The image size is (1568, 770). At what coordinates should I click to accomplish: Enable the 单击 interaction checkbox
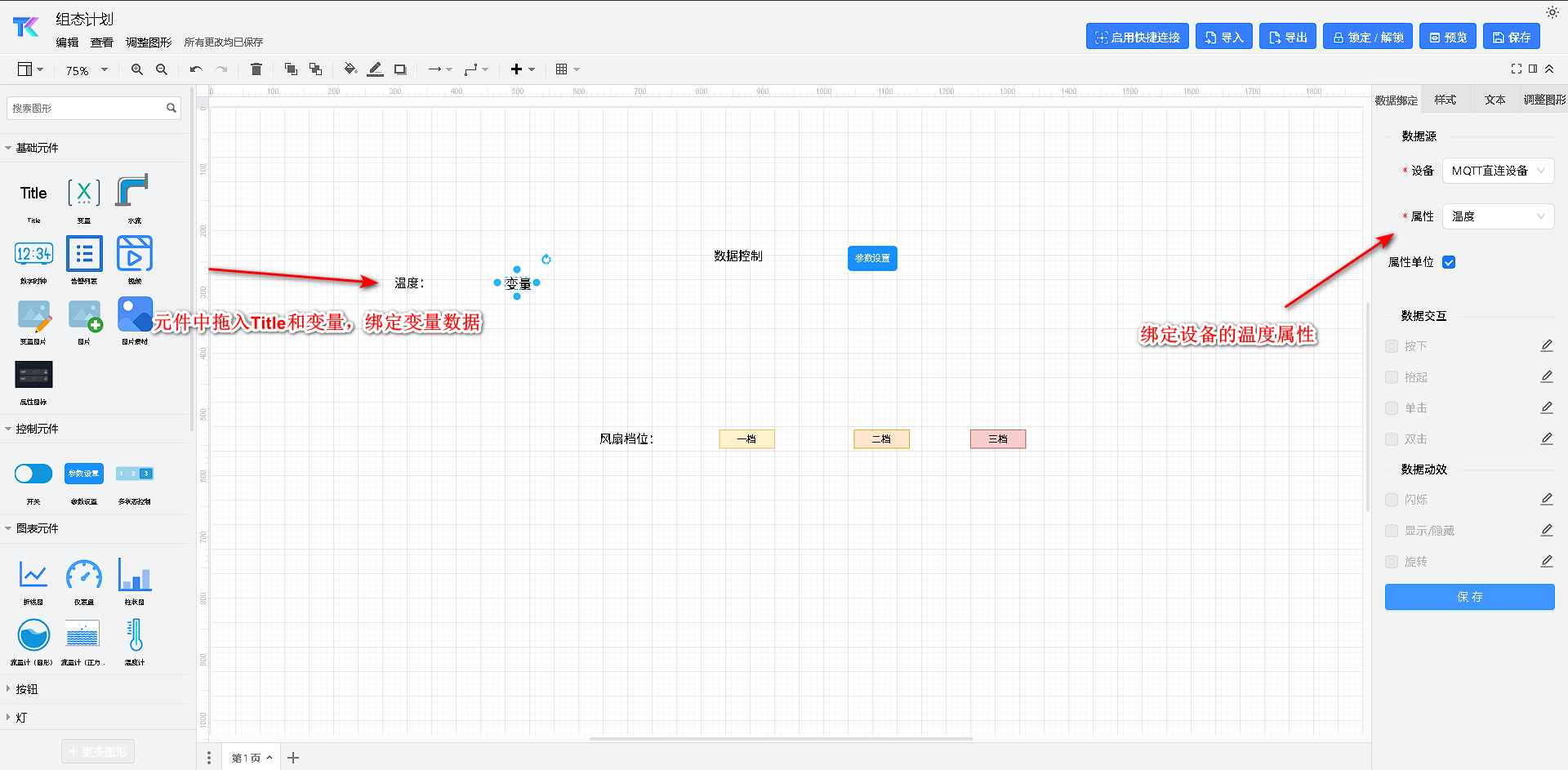click(x=1392, y=408)
